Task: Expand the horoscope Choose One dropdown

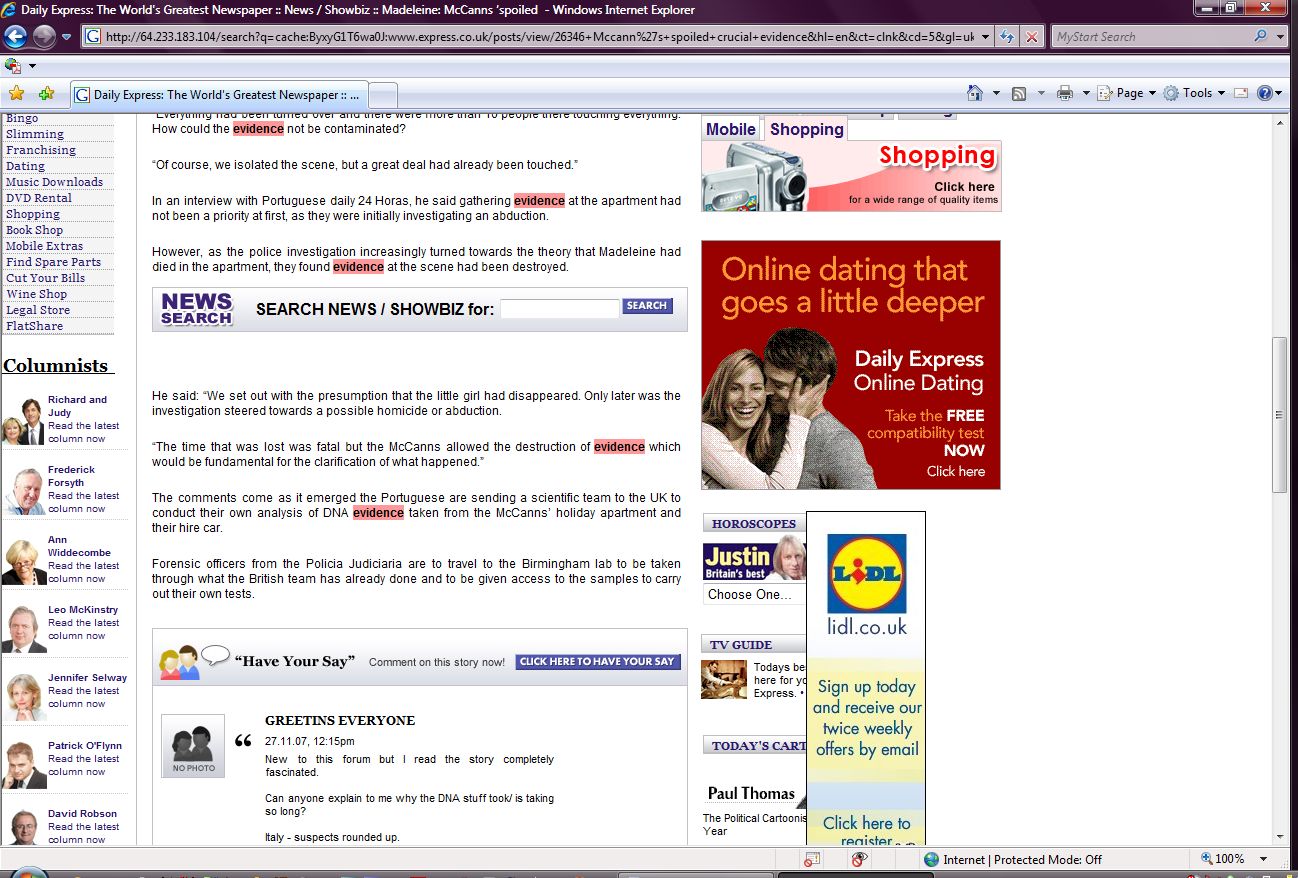Action: point(753,594)
